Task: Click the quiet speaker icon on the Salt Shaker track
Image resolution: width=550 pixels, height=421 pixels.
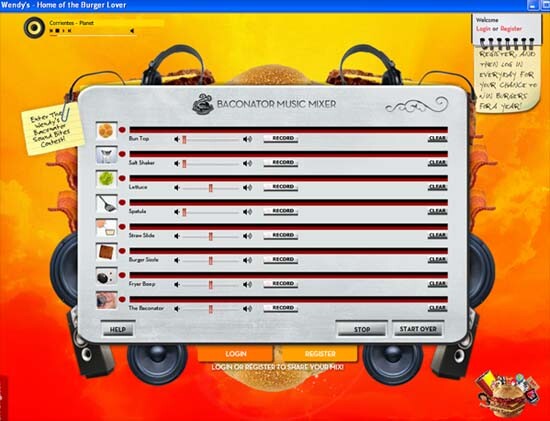Action: click(177, 163)
